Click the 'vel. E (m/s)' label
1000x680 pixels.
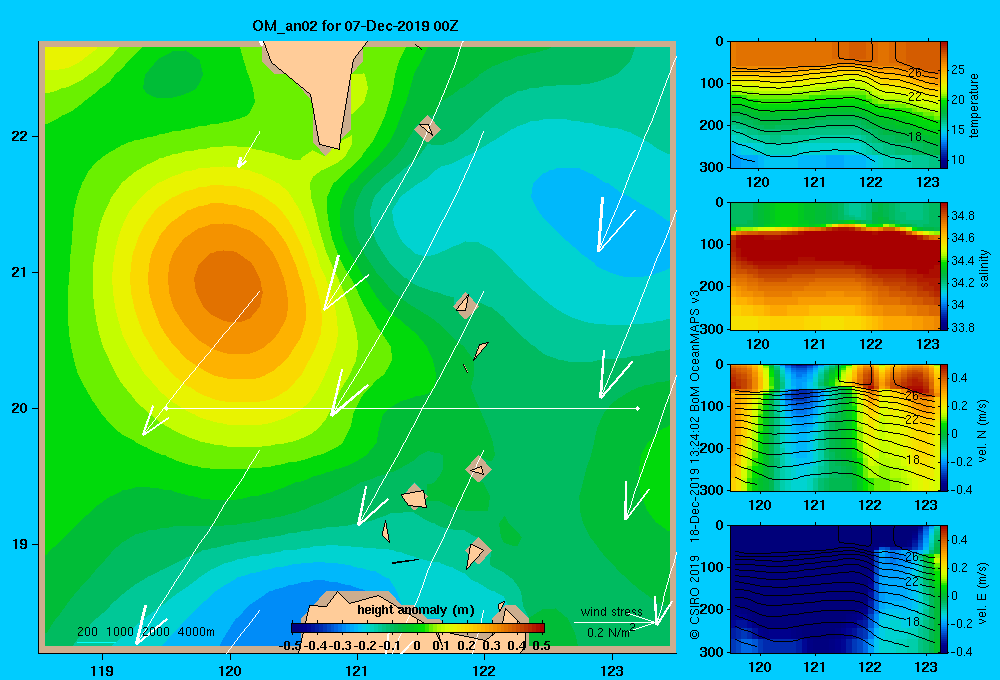coord(983,593)
